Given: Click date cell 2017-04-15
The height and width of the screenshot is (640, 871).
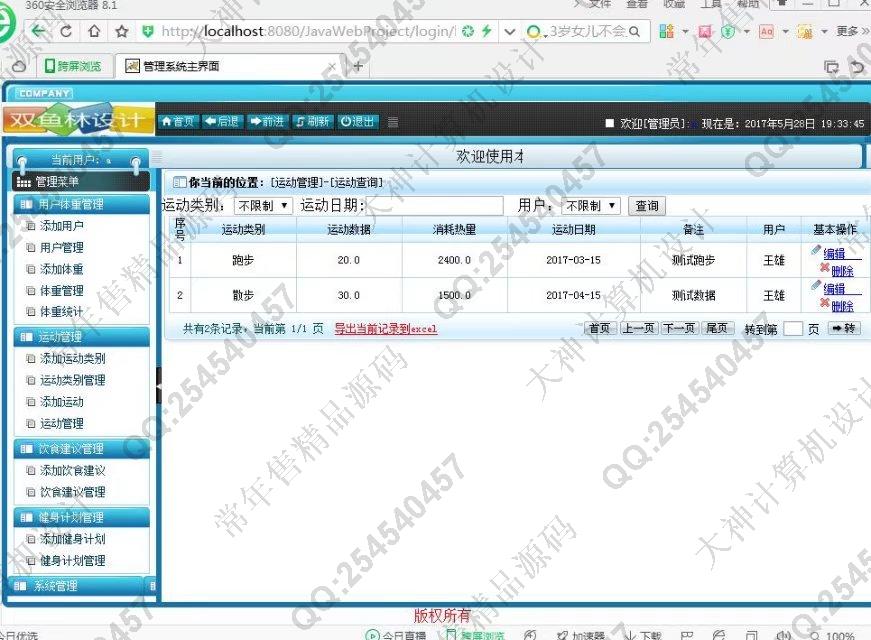Looking at the screenshot, I should click(x=573, y=295).
